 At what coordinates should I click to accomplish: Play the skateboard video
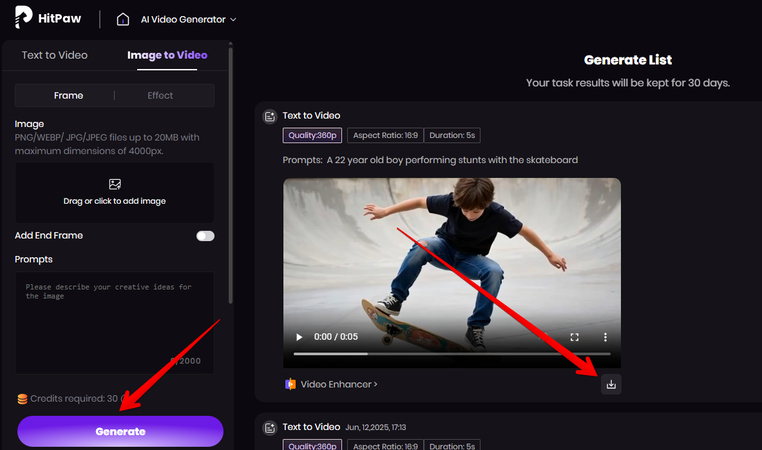point(299,337)
